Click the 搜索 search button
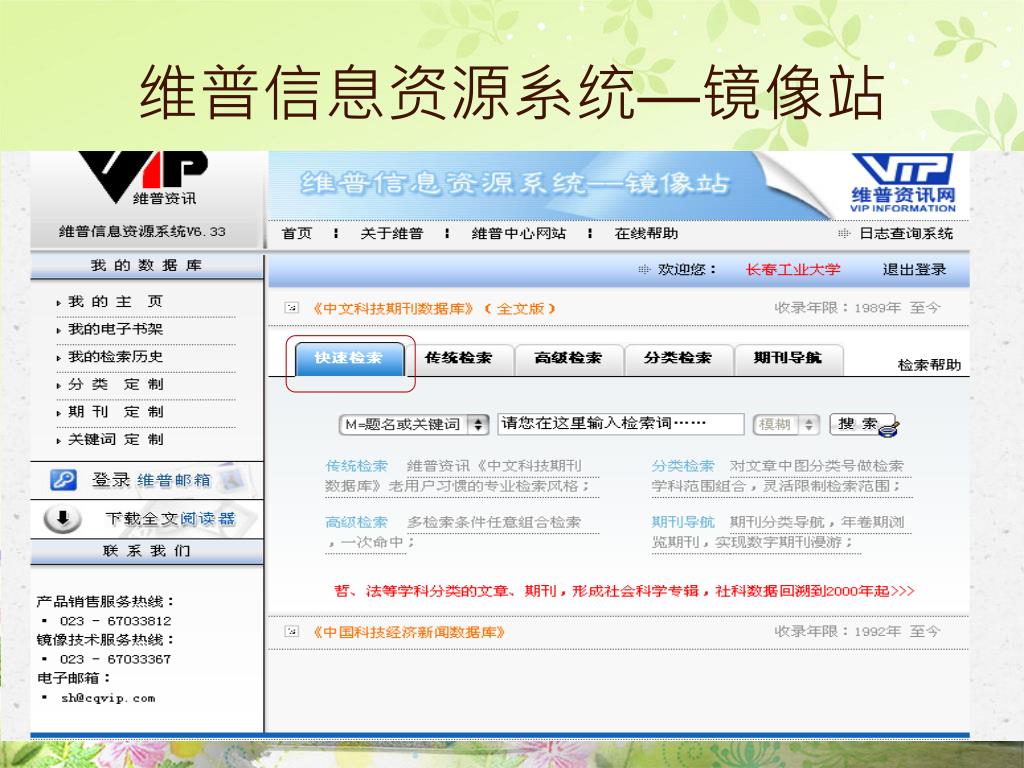The height and width of the screenshot is (768, 1024). point(864,424)
